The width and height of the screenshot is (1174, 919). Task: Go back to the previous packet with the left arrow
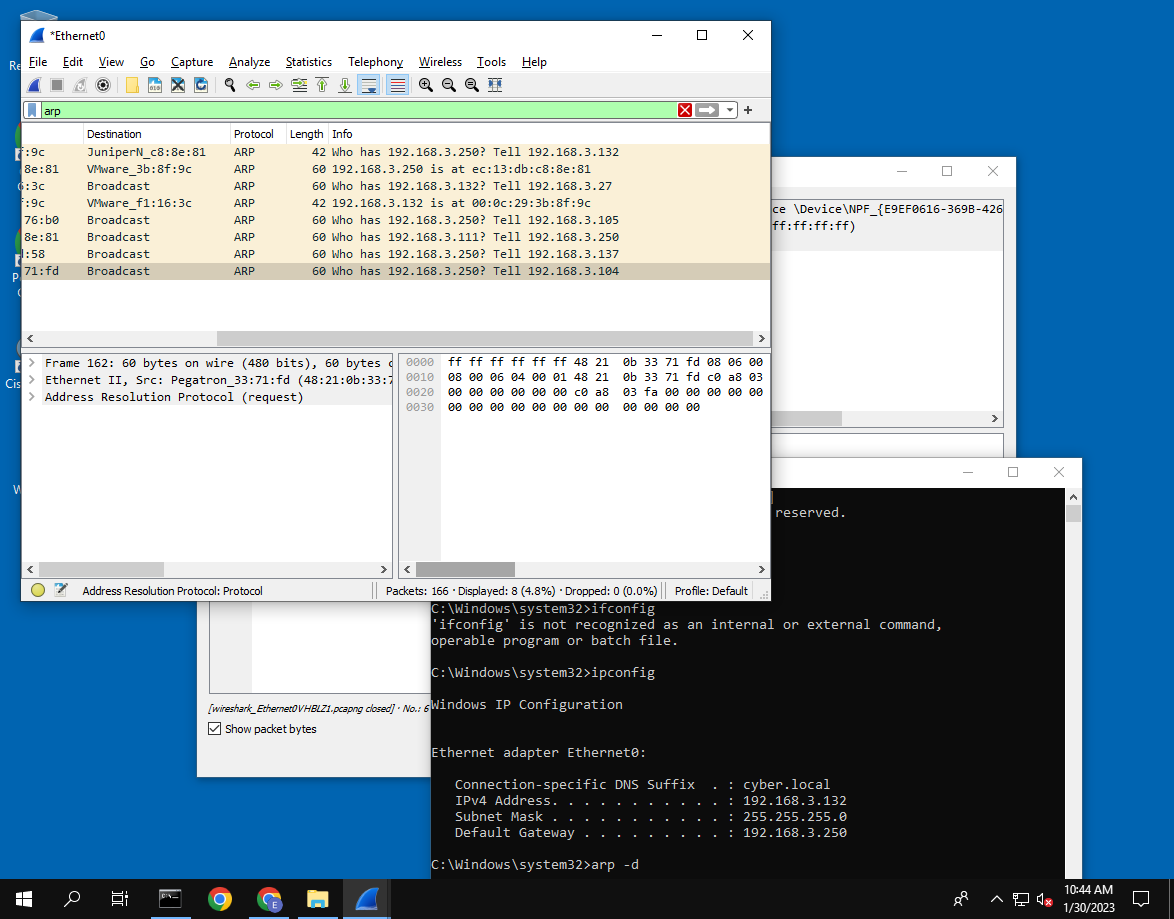pyautogui.click(x=253, y=85)
